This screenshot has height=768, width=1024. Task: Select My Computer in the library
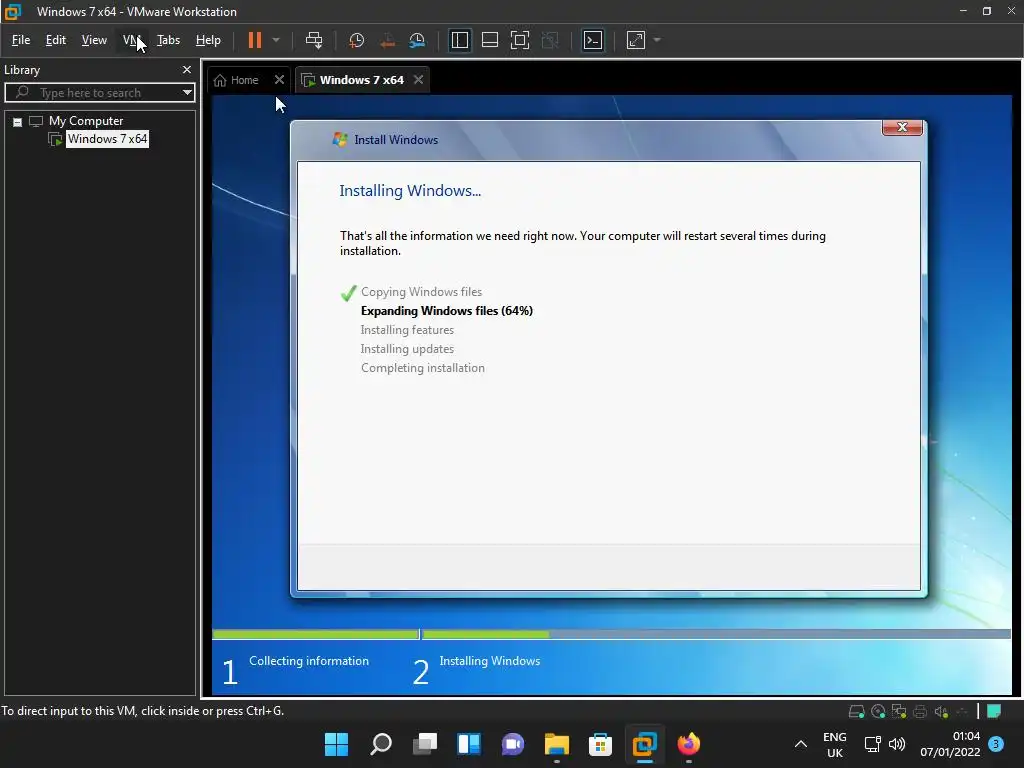(86, 121)
